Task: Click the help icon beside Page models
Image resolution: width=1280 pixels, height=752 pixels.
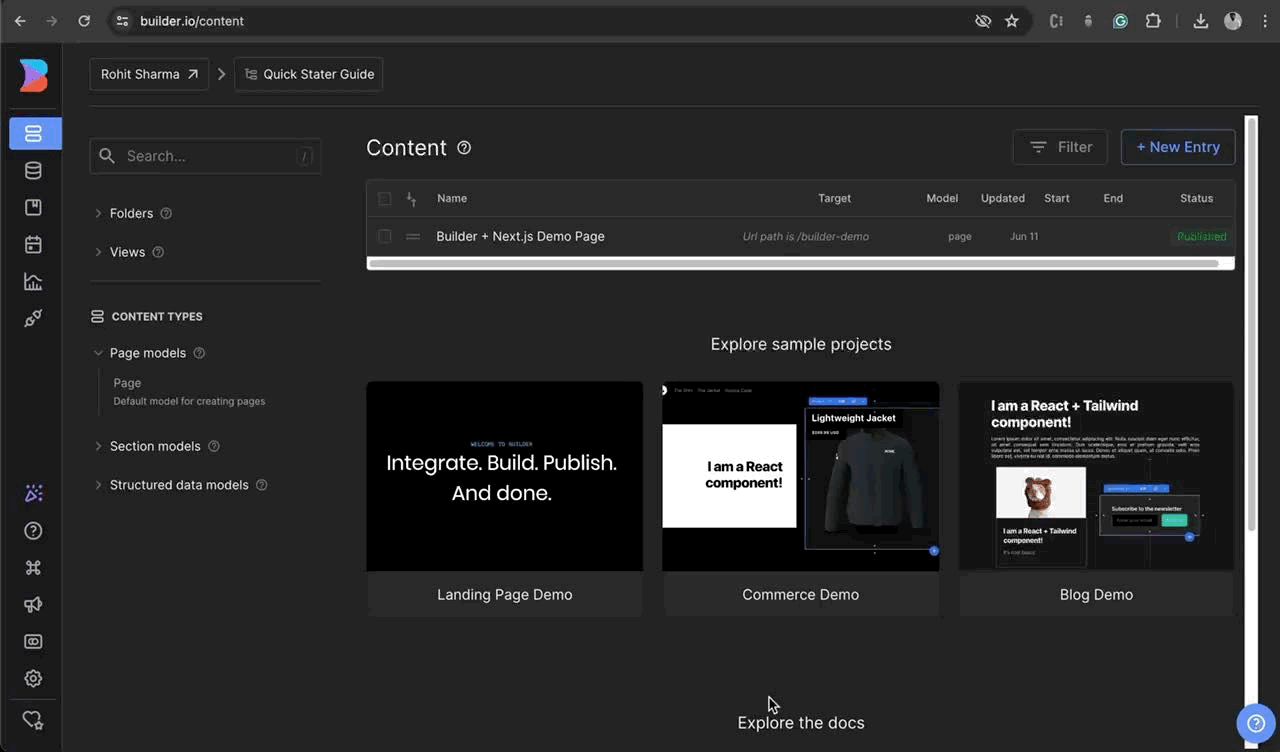Action: 199,353
